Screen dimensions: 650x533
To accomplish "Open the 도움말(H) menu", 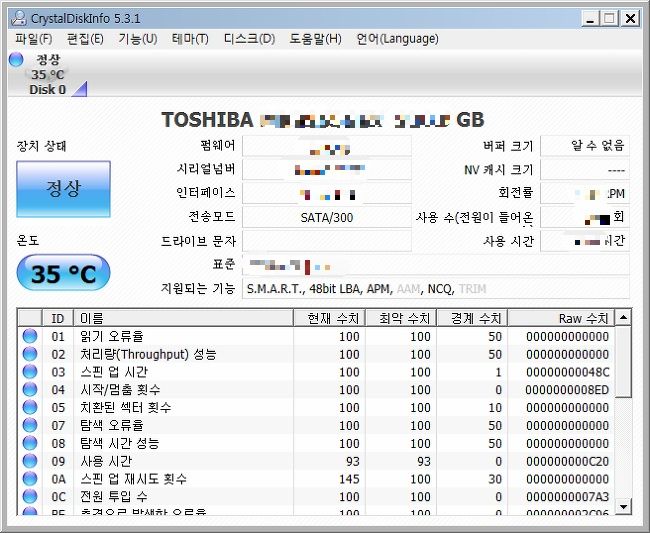I will [315, 39].
